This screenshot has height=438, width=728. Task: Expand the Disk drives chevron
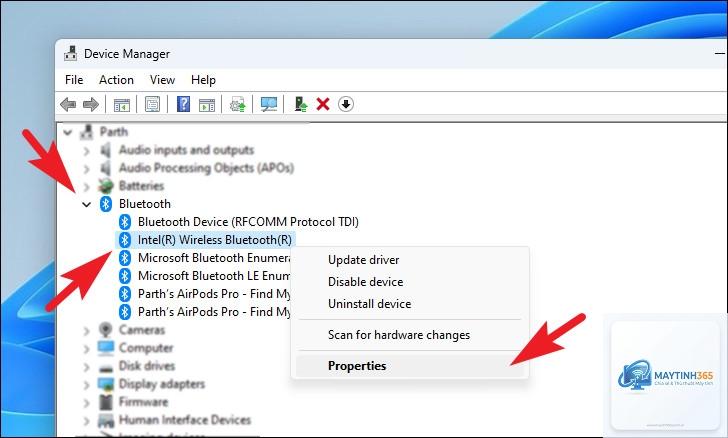click(86, 367)
